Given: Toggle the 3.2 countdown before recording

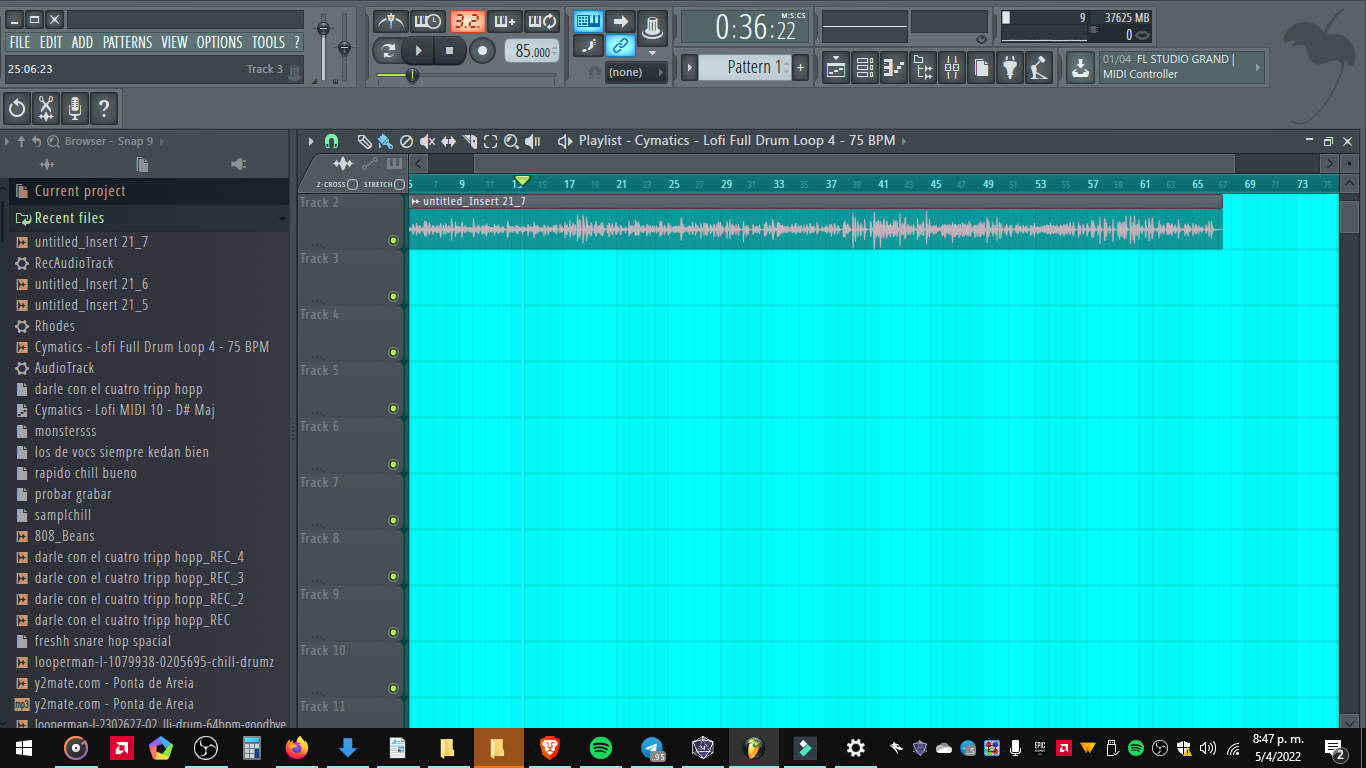Looking at the screenshot, I should pos(466,20).
